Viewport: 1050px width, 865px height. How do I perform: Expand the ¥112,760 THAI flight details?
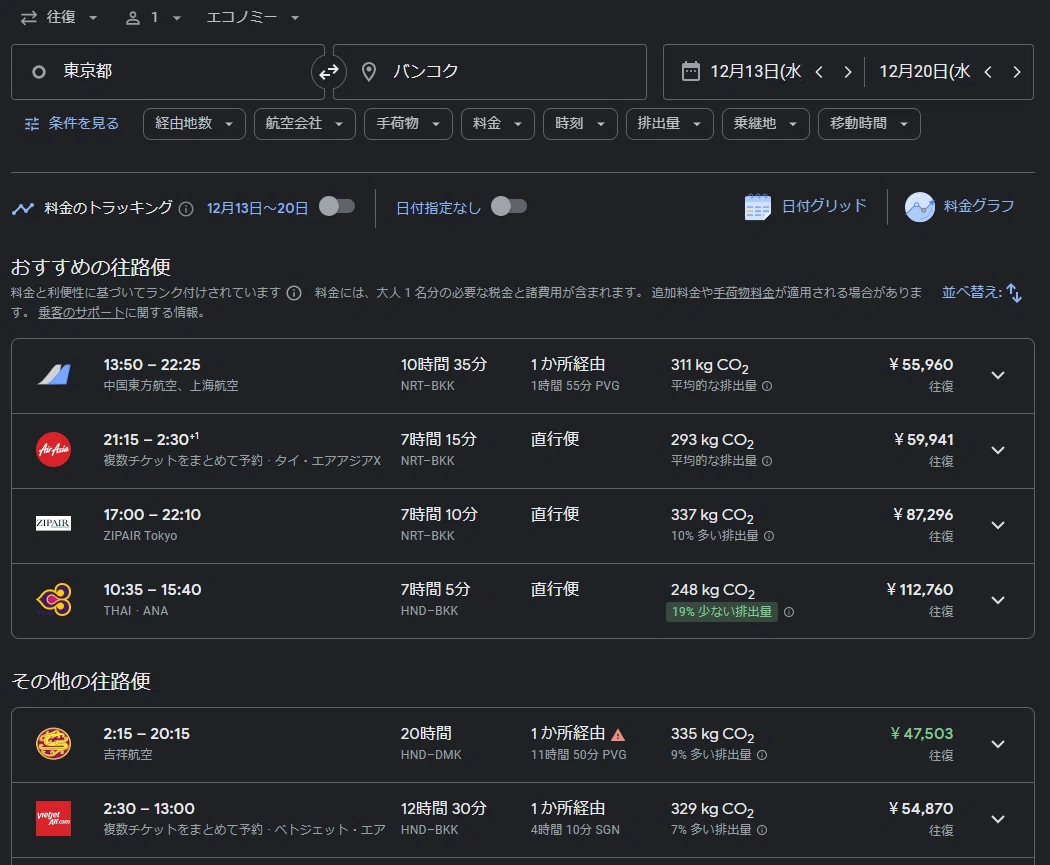(998, 601)
